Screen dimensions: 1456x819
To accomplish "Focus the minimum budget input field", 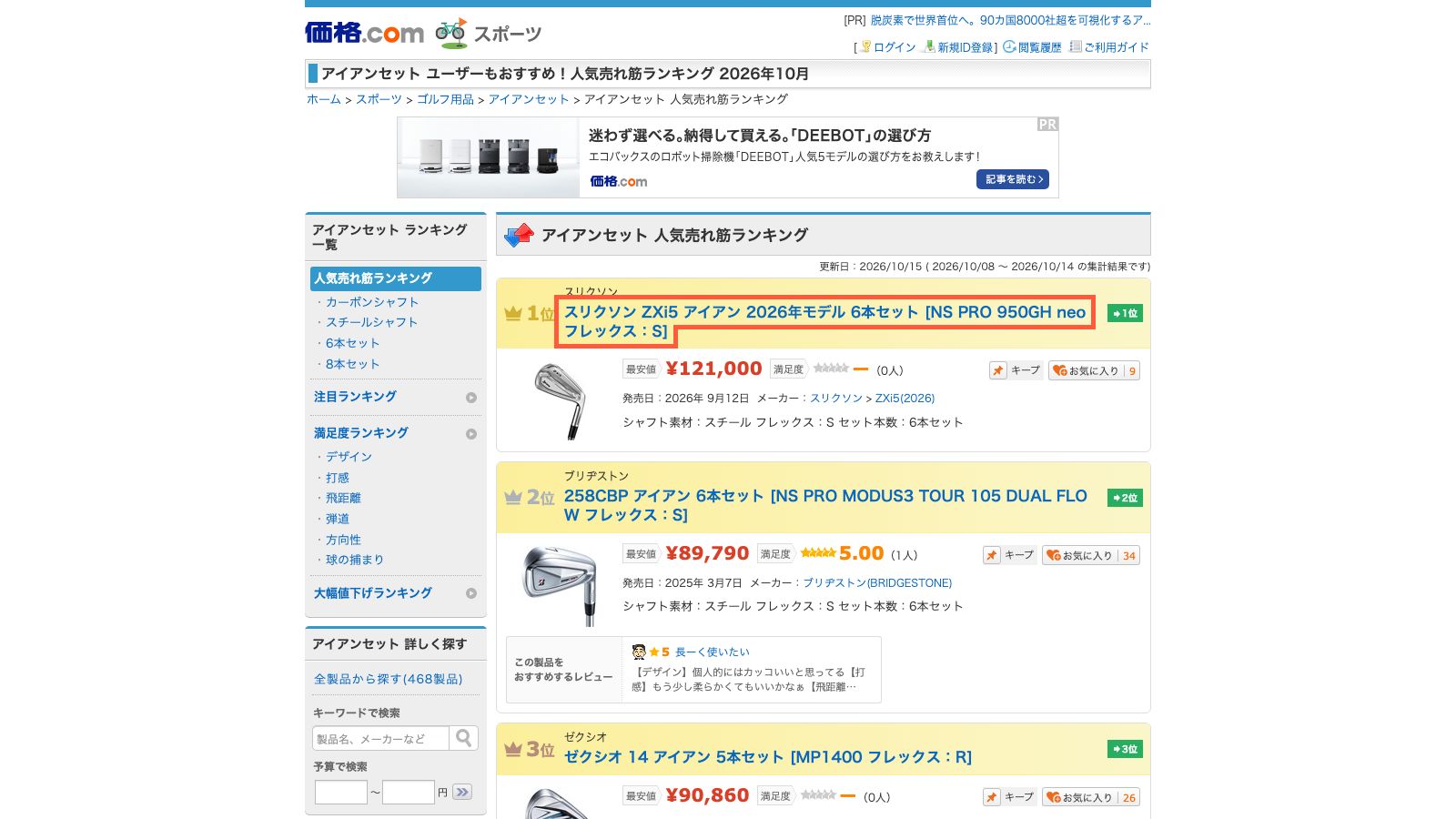I will pos(341,792).
